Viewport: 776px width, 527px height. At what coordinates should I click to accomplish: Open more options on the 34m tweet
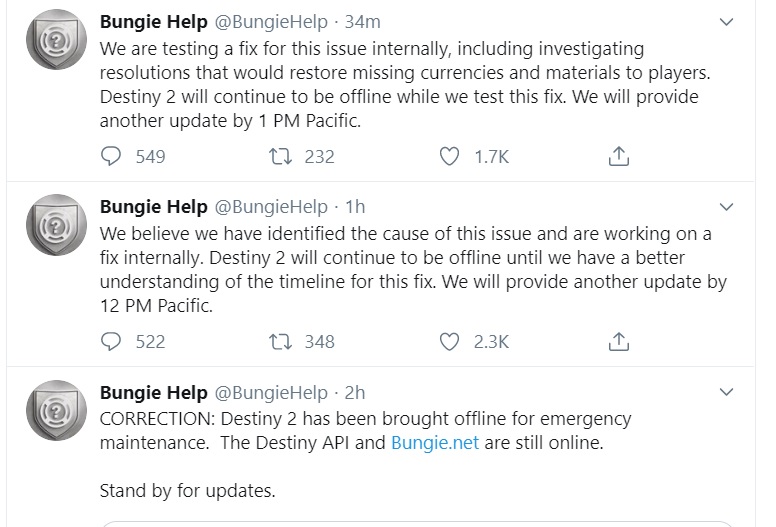[727, 21]
